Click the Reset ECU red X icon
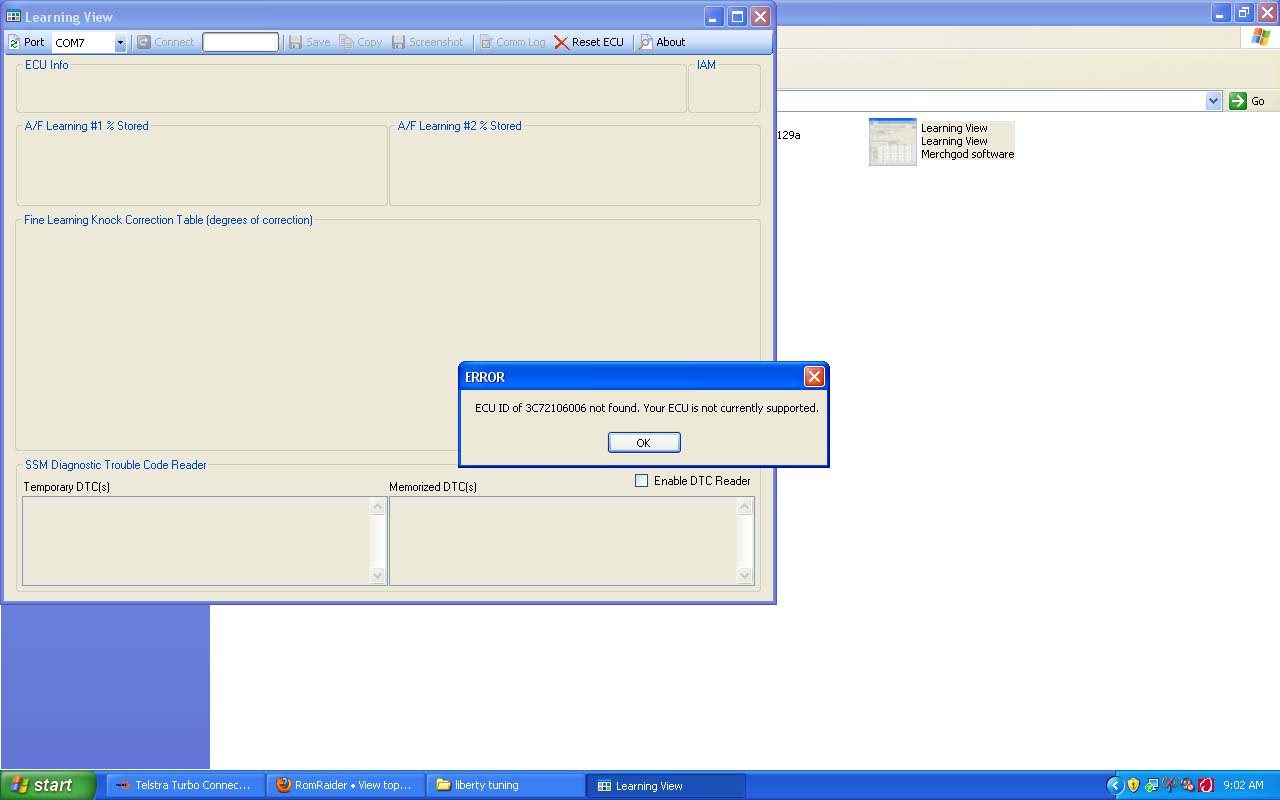Image resolution: width=1280 pixels, height=800 pixels. 561,42
